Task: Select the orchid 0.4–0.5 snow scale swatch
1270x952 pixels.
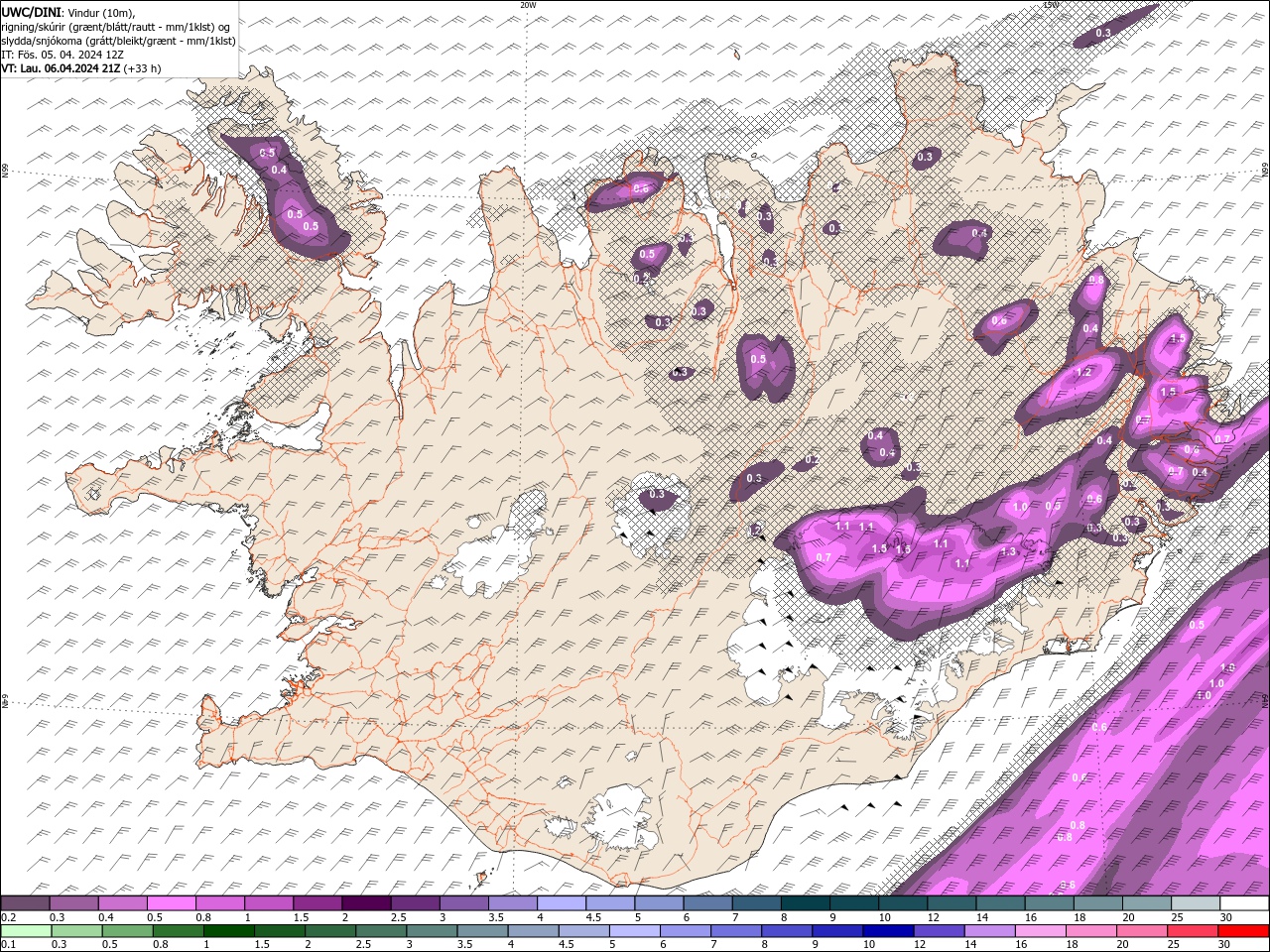Action: (x=122, y=903)
